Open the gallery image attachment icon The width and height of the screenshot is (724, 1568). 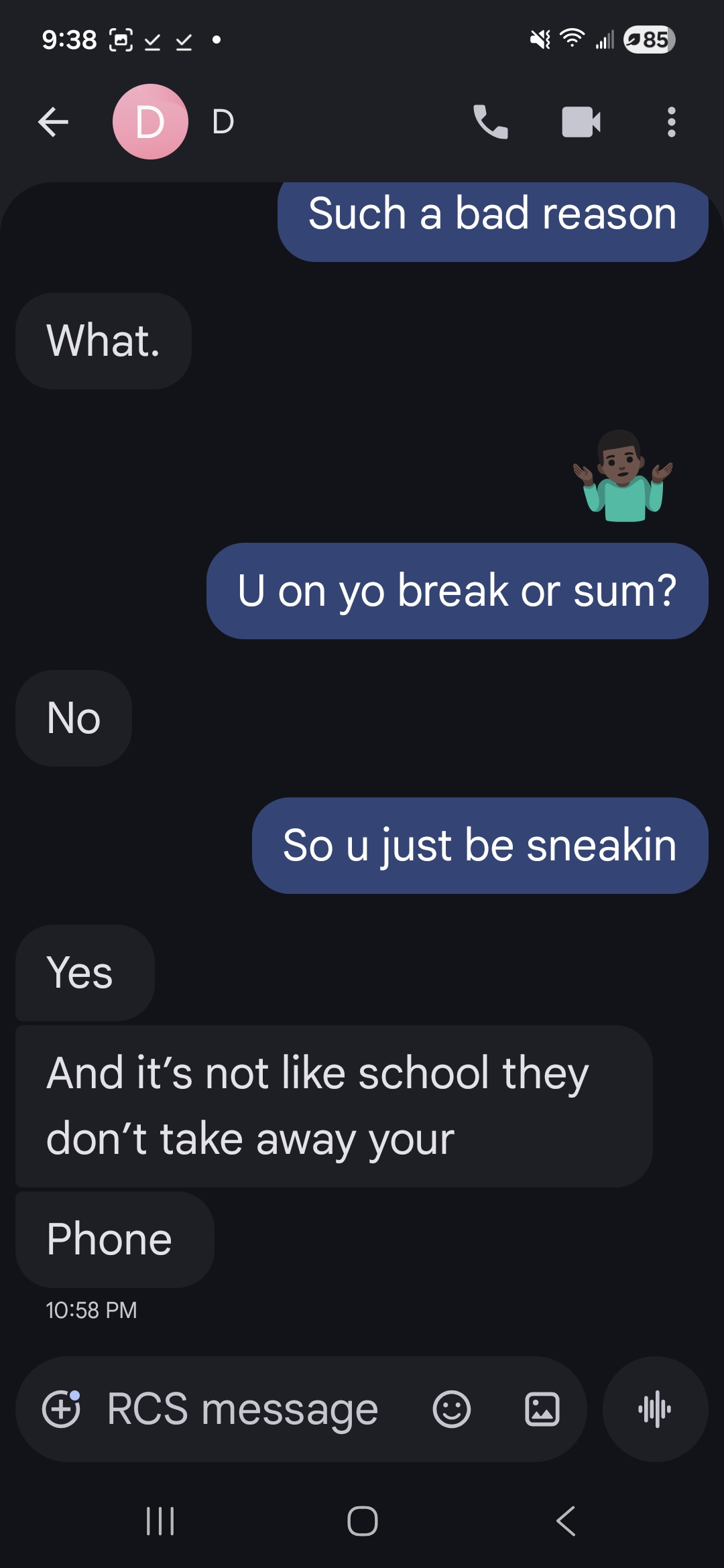(x=542, y=1409)
